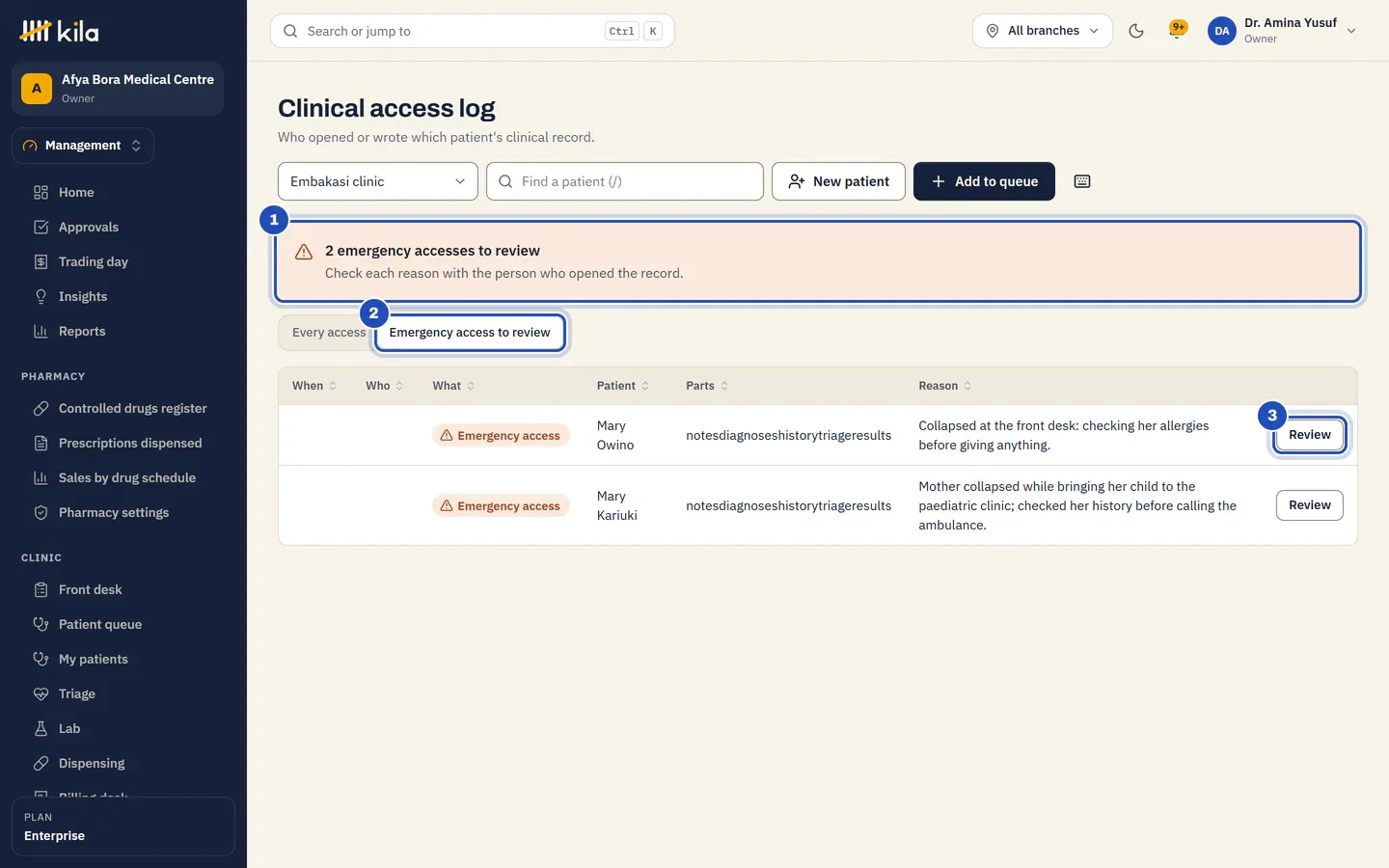The width and height of the screenshot is (1389, 868).
Task: Expand the Management workspace switcher
Action: (x=83, y=146)
